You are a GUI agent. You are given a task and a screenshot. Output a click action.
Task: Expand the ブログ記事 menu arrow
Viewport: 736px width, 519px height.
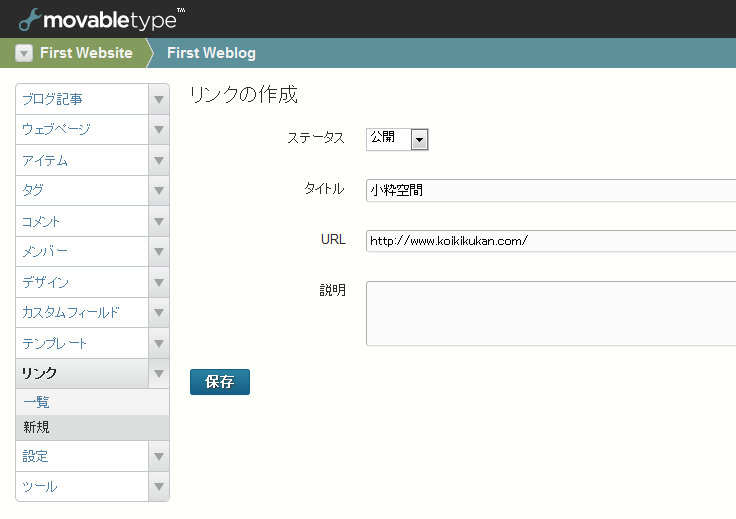coord(159,99)
